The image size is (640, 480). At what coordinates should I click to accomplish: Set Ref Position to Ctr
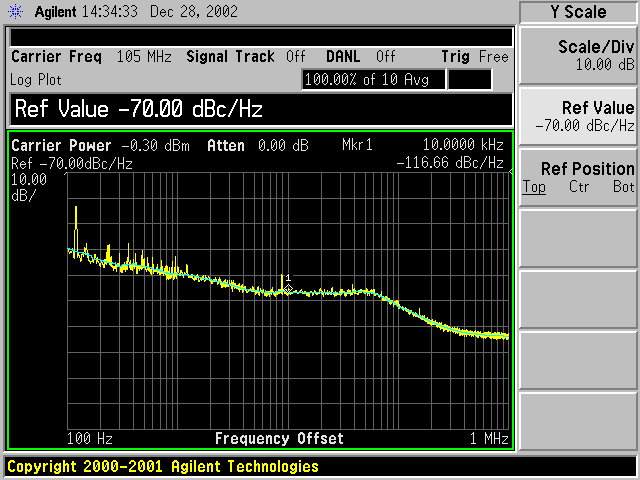(578, 187)
